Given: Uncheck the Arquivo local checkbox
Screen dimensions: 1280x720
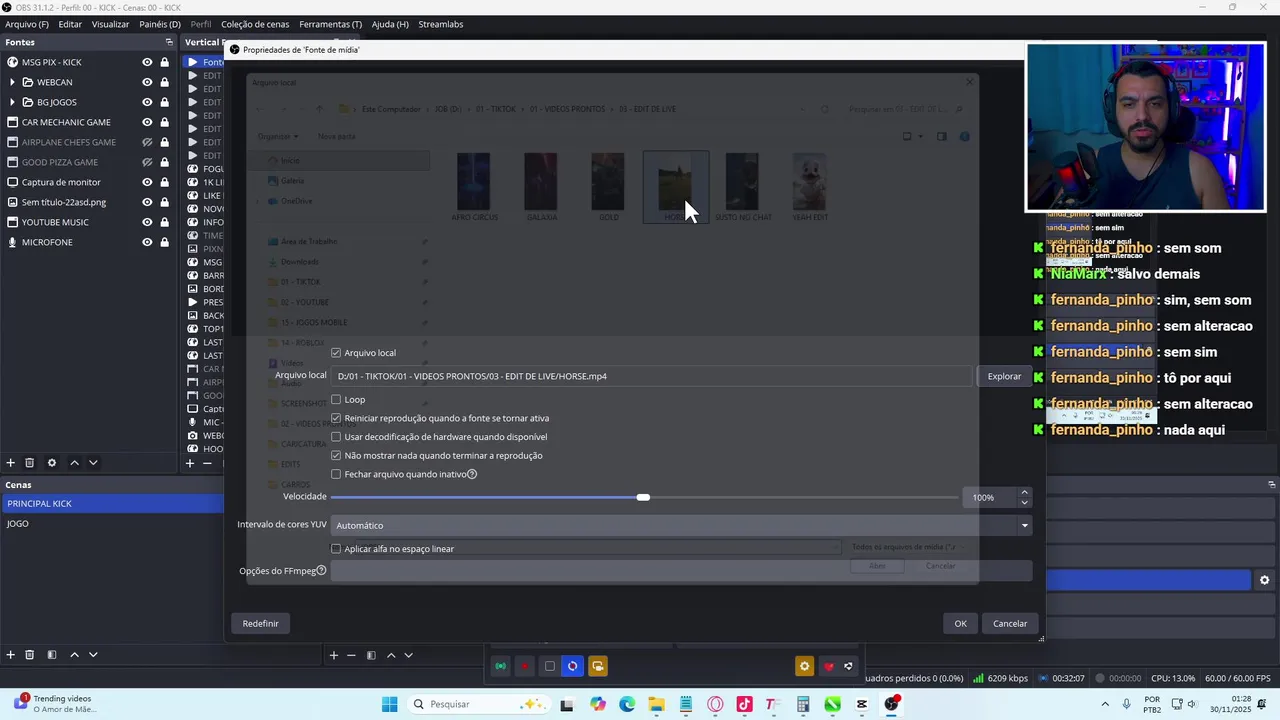Looking at the screenshot, I should [336, 353].
